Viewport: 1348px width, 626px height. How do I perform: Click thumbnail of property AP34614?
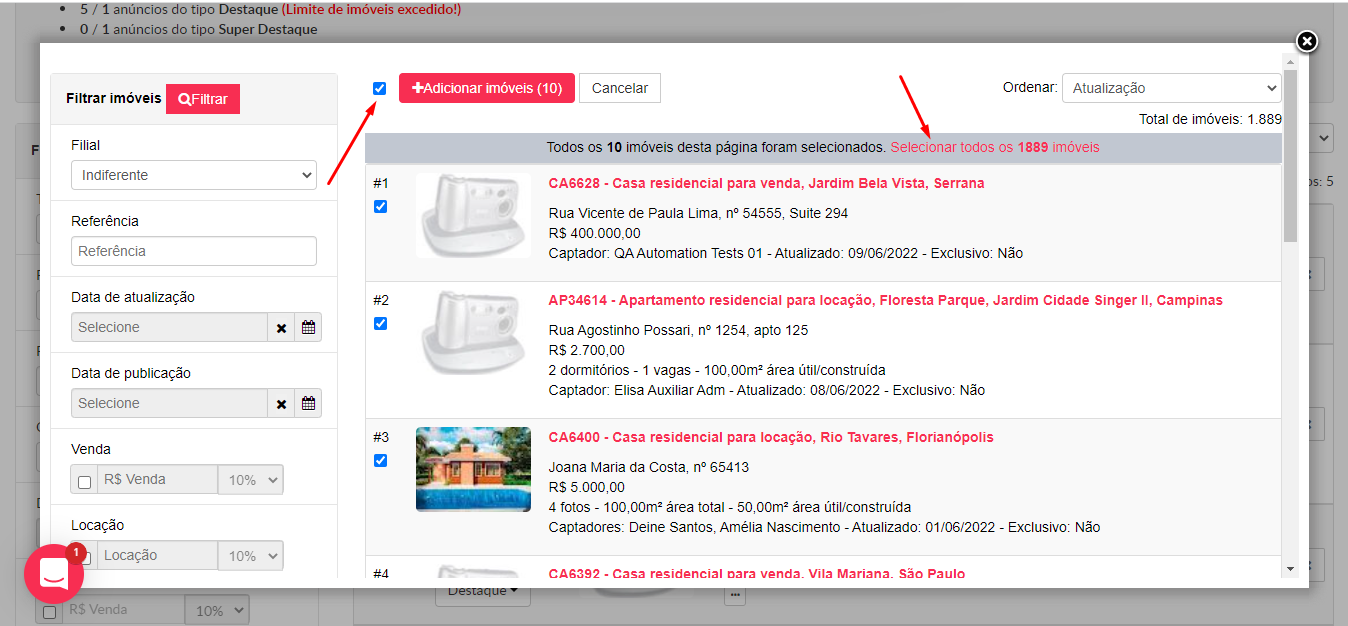473,332
